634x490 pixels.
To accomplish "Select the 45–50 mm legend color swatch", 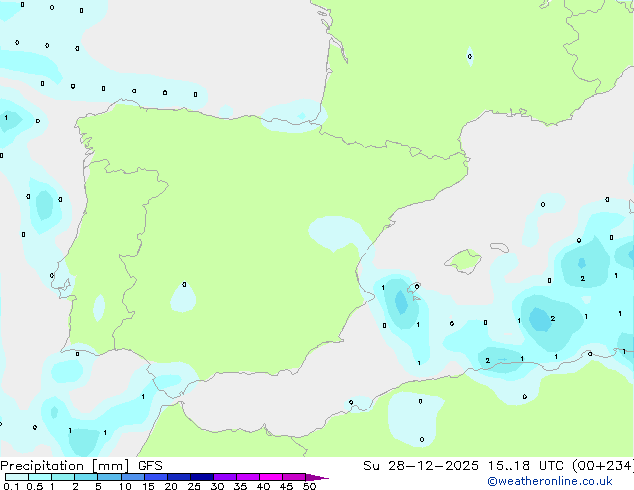I will pos(294,477).
